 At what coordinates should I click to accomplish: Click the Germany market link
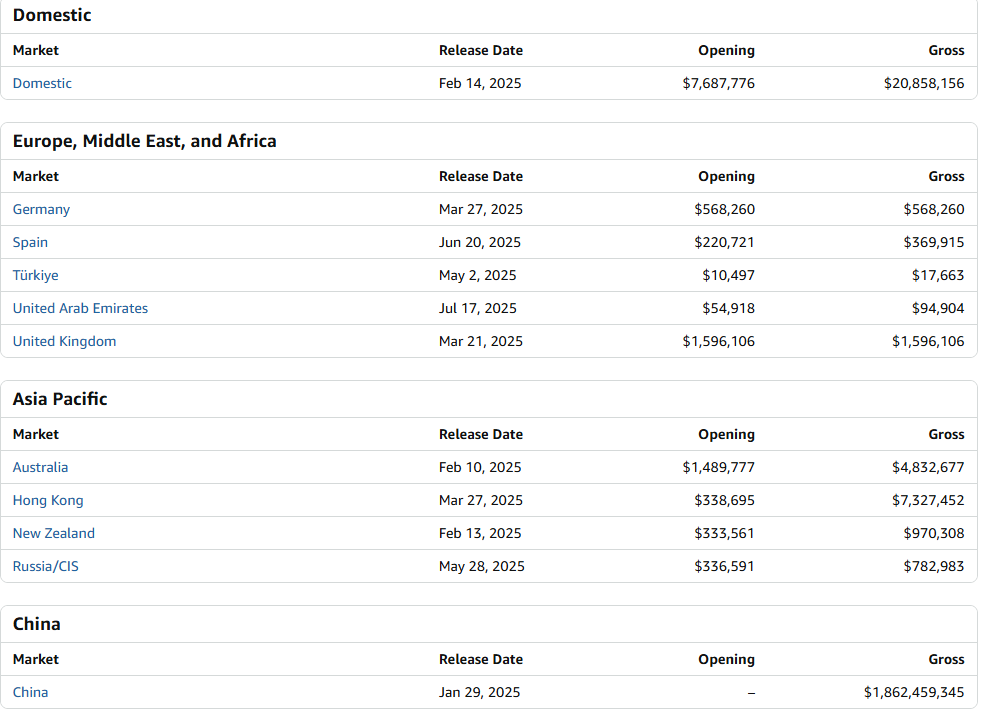click(x=41, y=209)
